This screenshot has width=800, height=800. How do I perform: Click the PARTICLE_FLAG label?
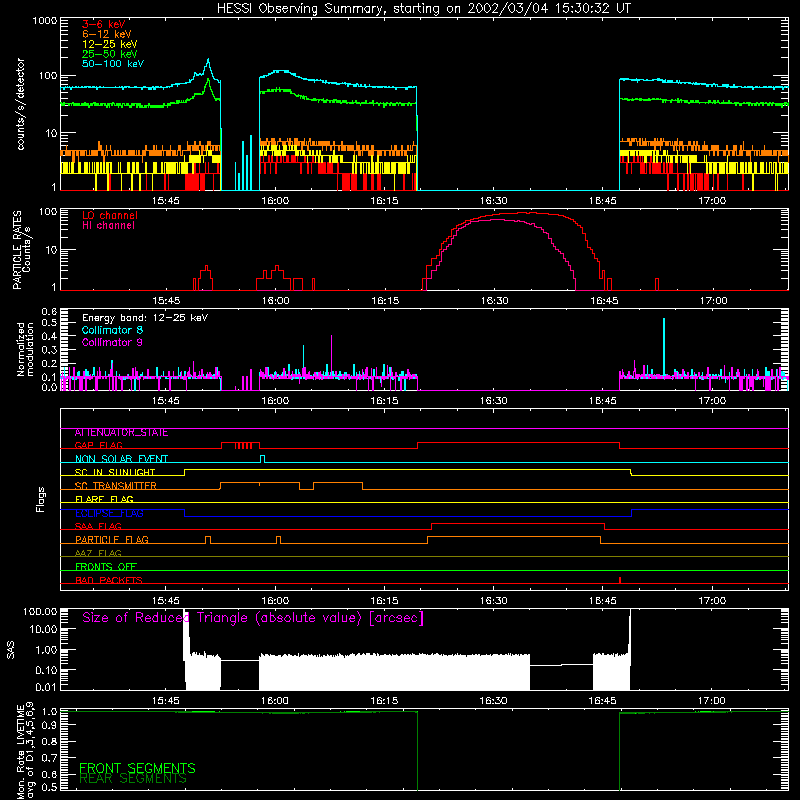click(x=112, y=540)
